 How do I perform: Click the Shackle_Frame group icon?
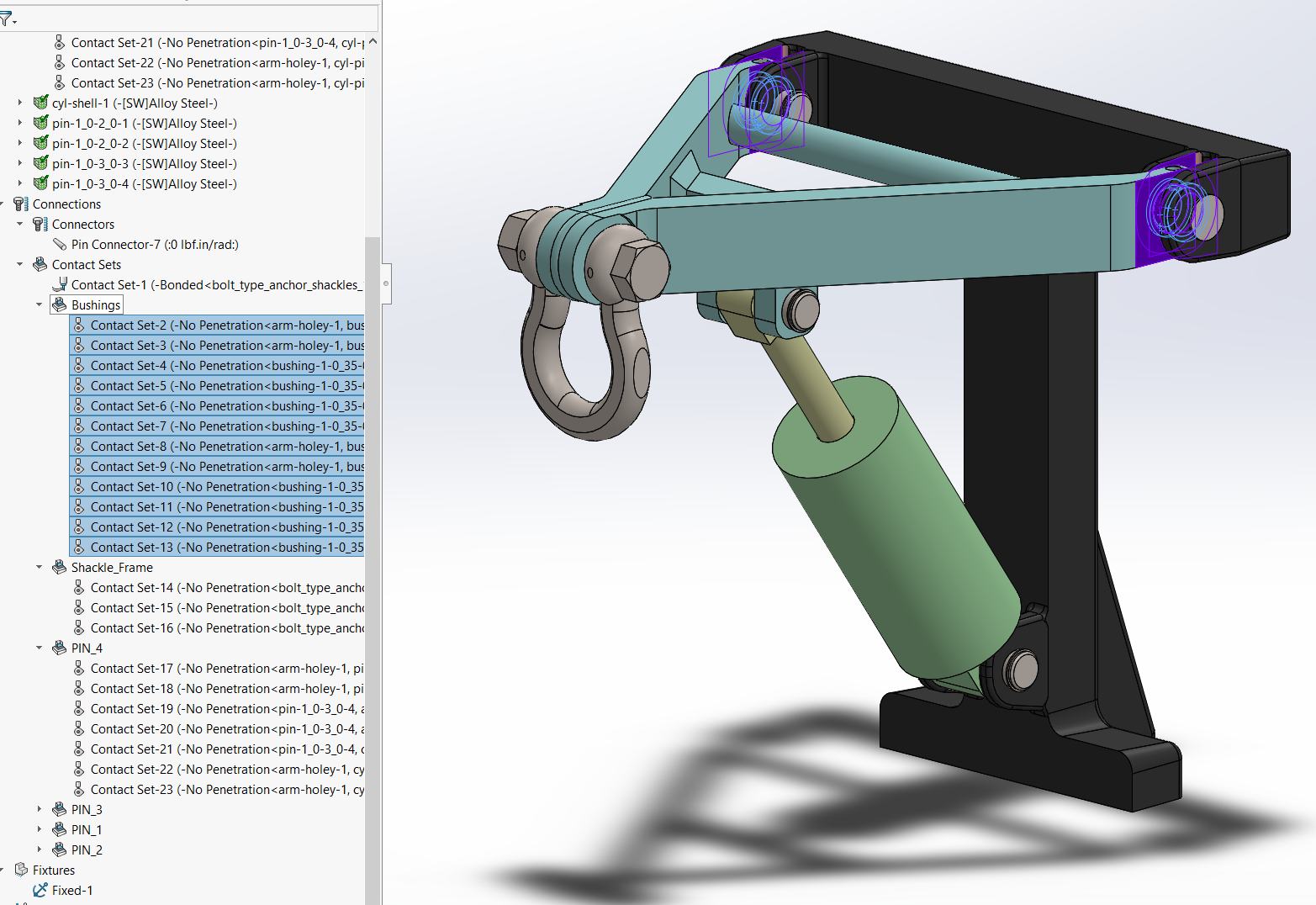59,567
